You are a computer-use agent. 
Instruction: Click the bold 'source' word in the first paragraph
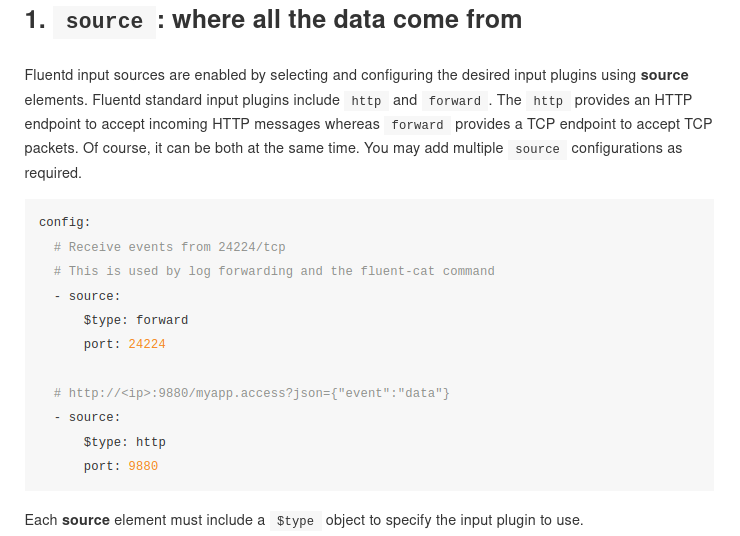[x=664, y=75]
